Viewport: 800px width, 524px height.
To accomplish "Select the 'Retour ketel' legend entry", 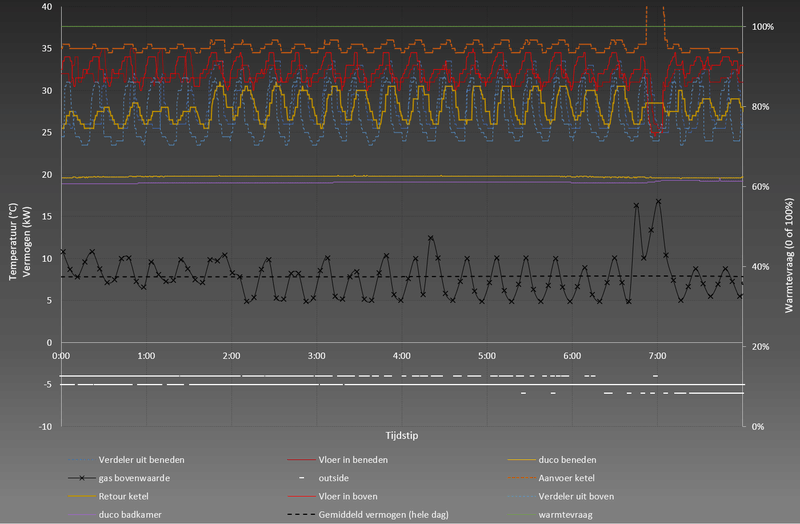I will click(x=126, y=496).
